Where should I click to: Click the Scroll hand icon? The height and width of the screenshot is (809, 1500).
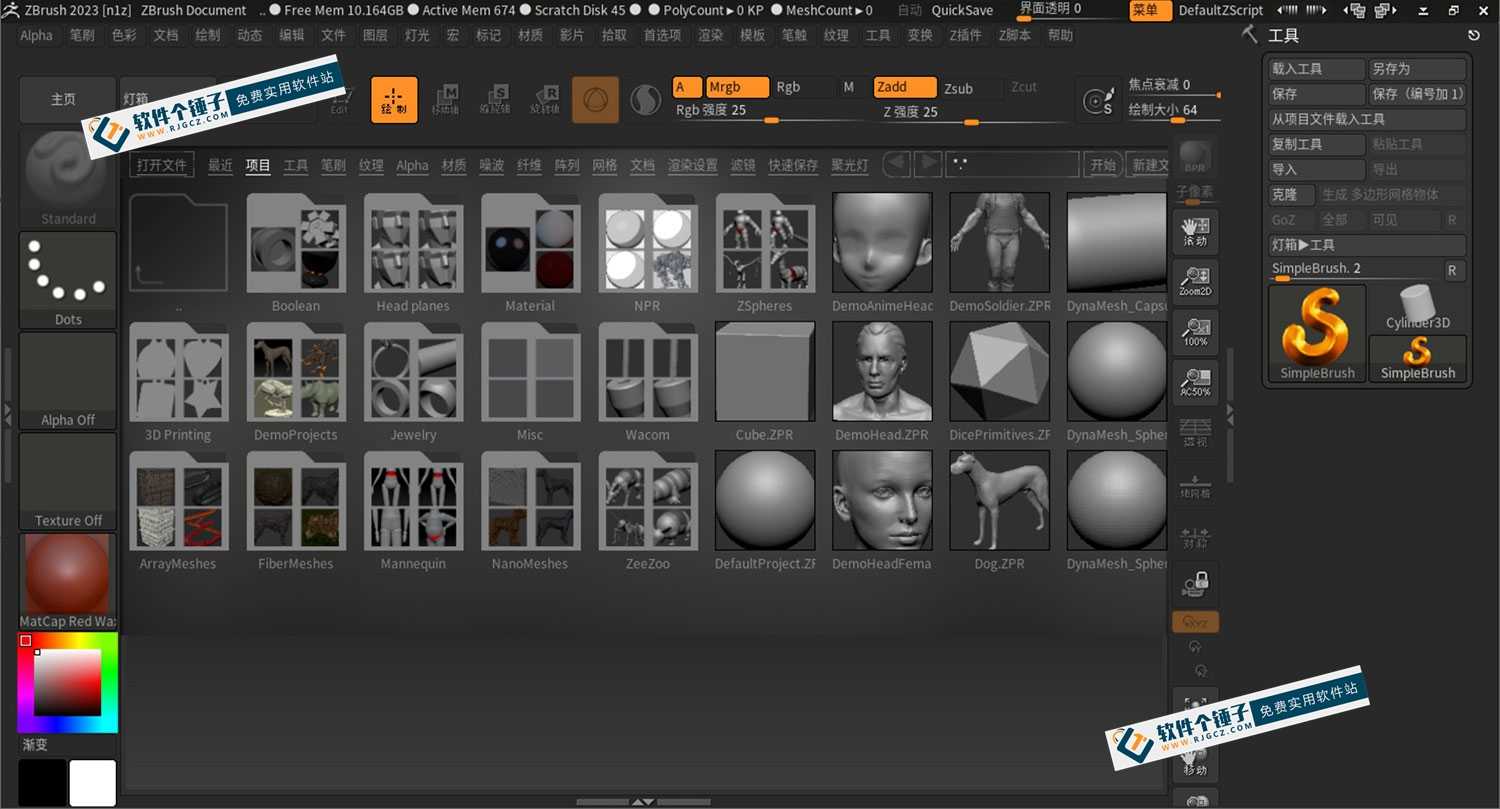pyautogui.click(x=1195, y=233)
